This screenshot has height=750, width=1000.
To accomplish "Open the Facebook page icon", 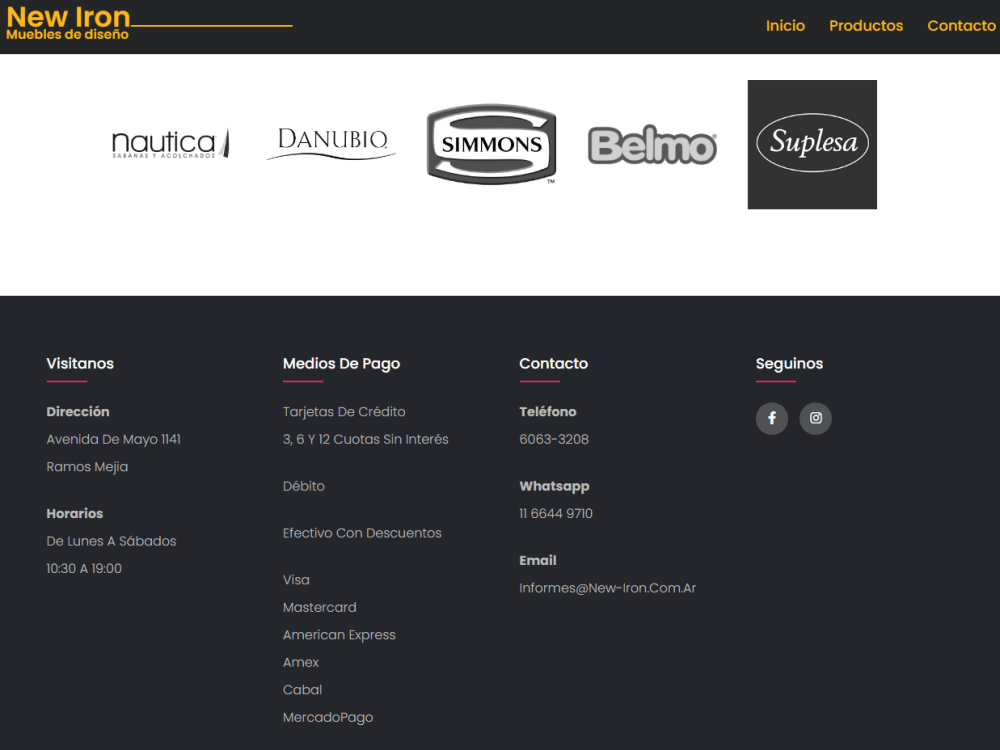I will (771, 418).
